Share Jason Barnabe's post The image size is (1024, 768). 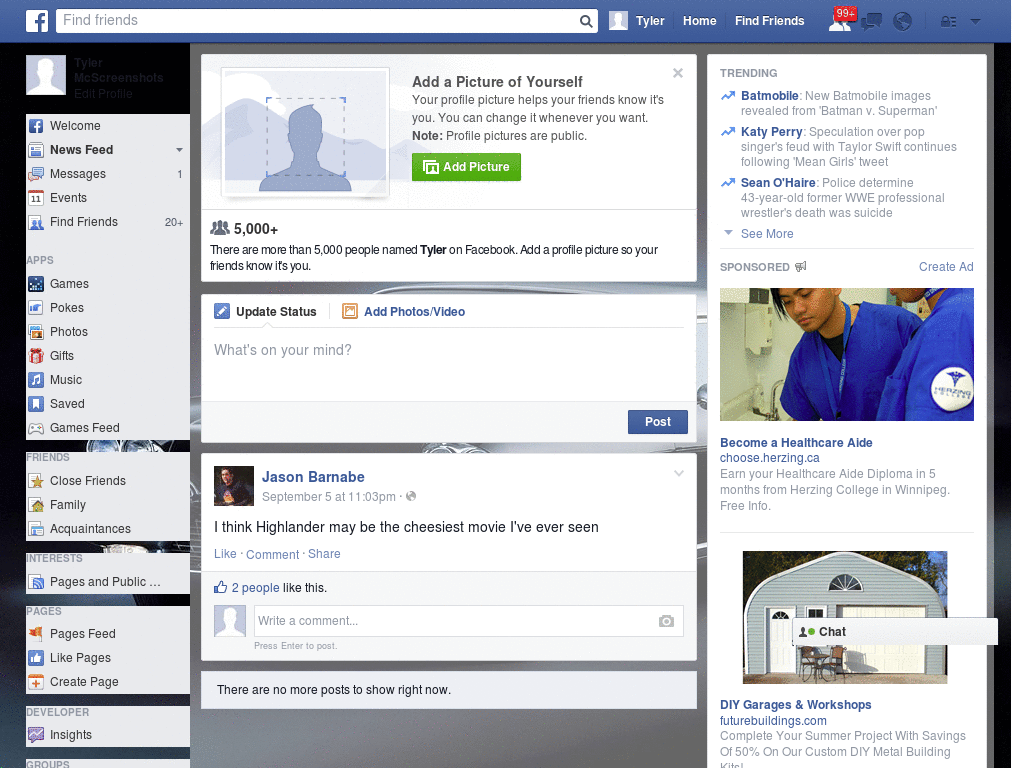tap(324, 554)
